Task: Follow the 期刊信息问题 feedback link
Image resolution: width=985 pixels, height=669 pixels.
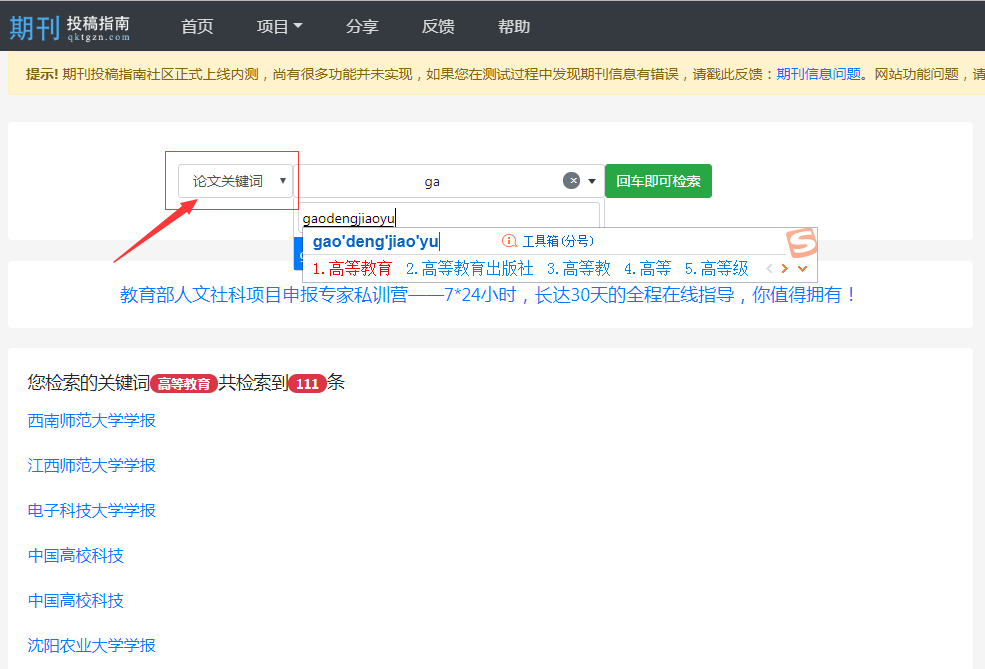Action: 819,74
